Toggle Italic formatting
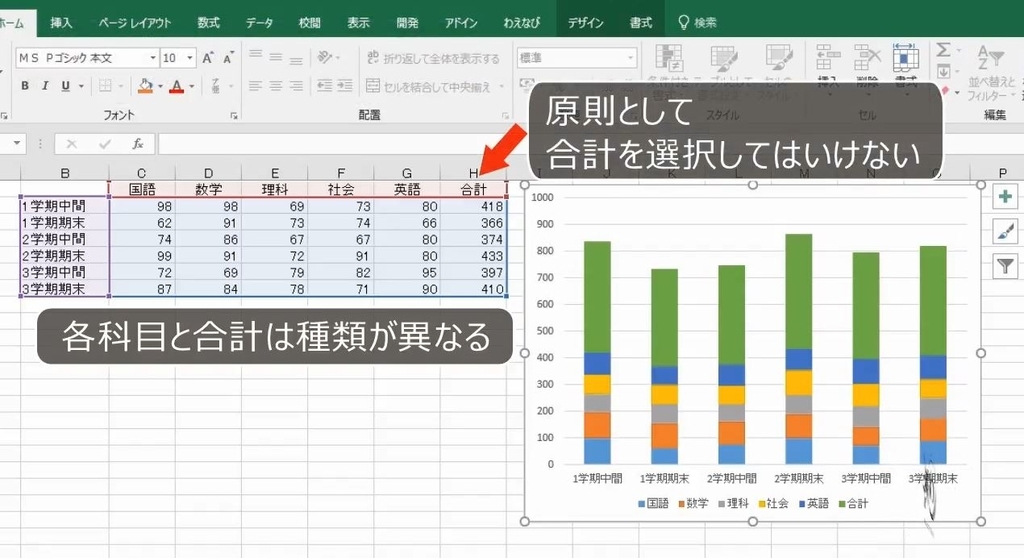 point(45,86)
